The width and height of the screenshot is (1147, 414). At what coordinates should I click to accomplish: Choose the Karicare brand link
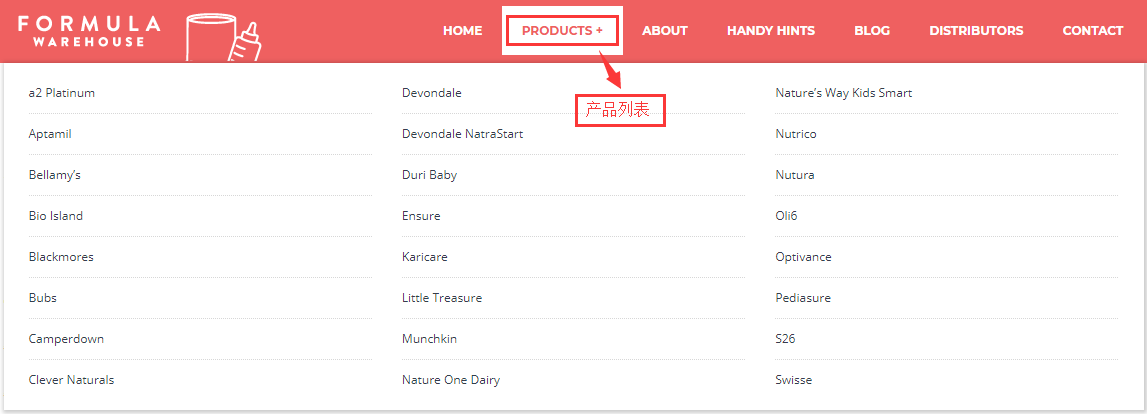tap(424, 257)
